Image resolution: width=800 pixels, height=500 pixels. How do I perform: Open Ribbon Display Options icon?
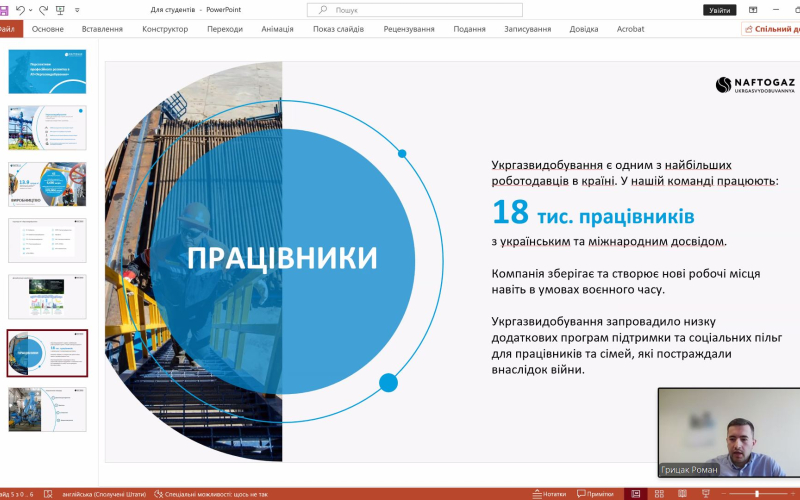coord(753,10)
